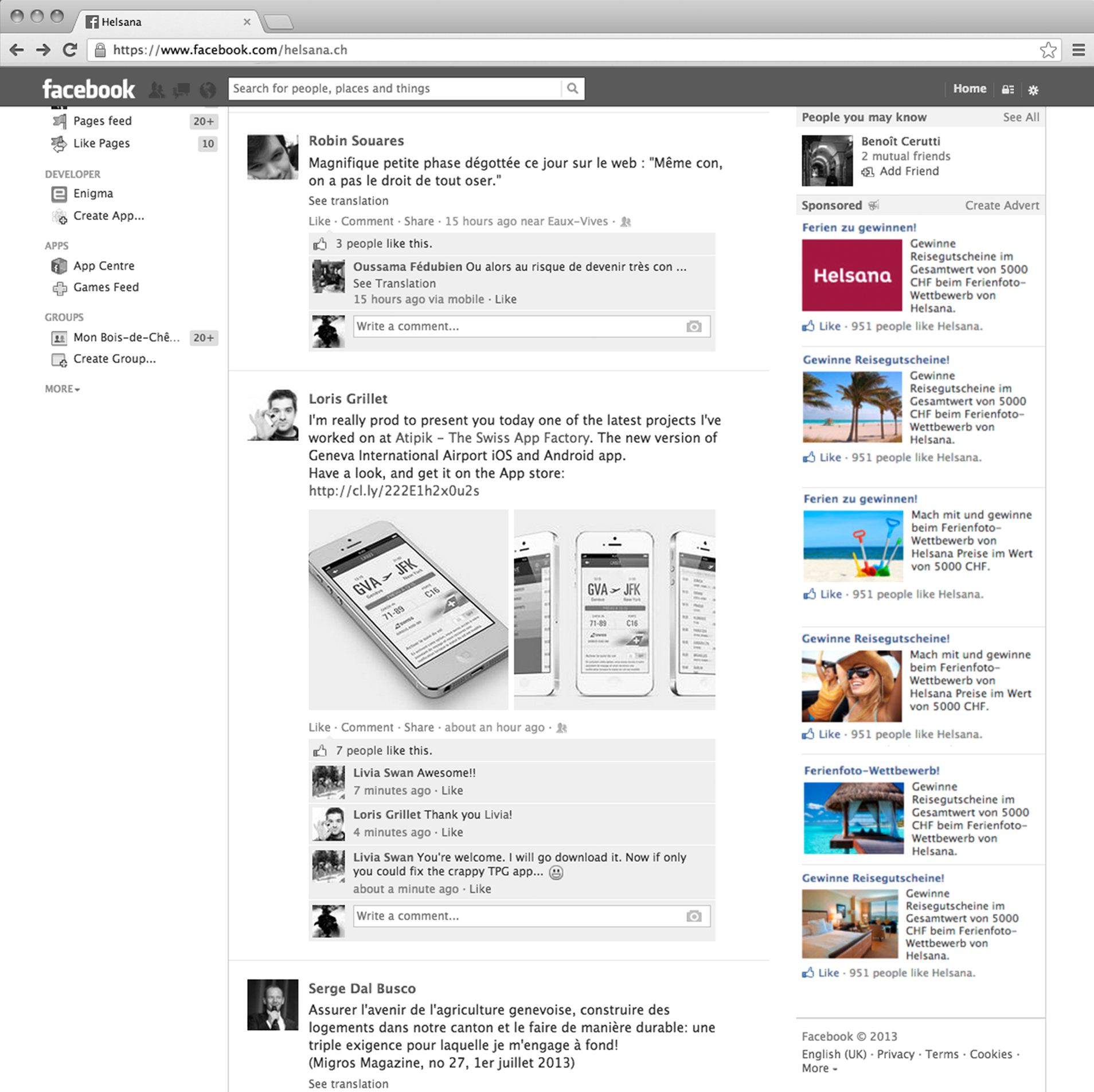Attach a photo to the comment on Robin's post
This screenshot has height=1092, width=1094.
694,326
